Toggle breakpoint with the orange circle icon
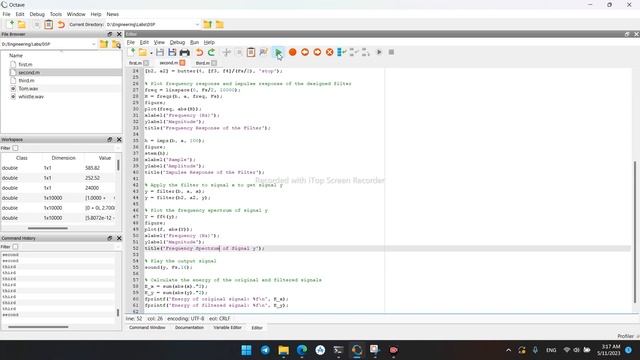 (292, 52)
